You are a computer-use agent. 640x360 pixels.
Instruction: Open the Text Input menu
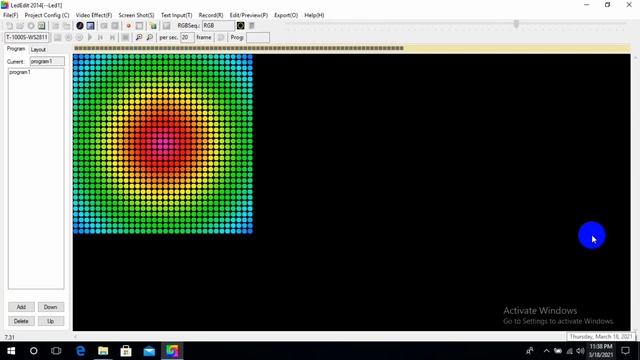pyautogui.click(x=176, y=15)
